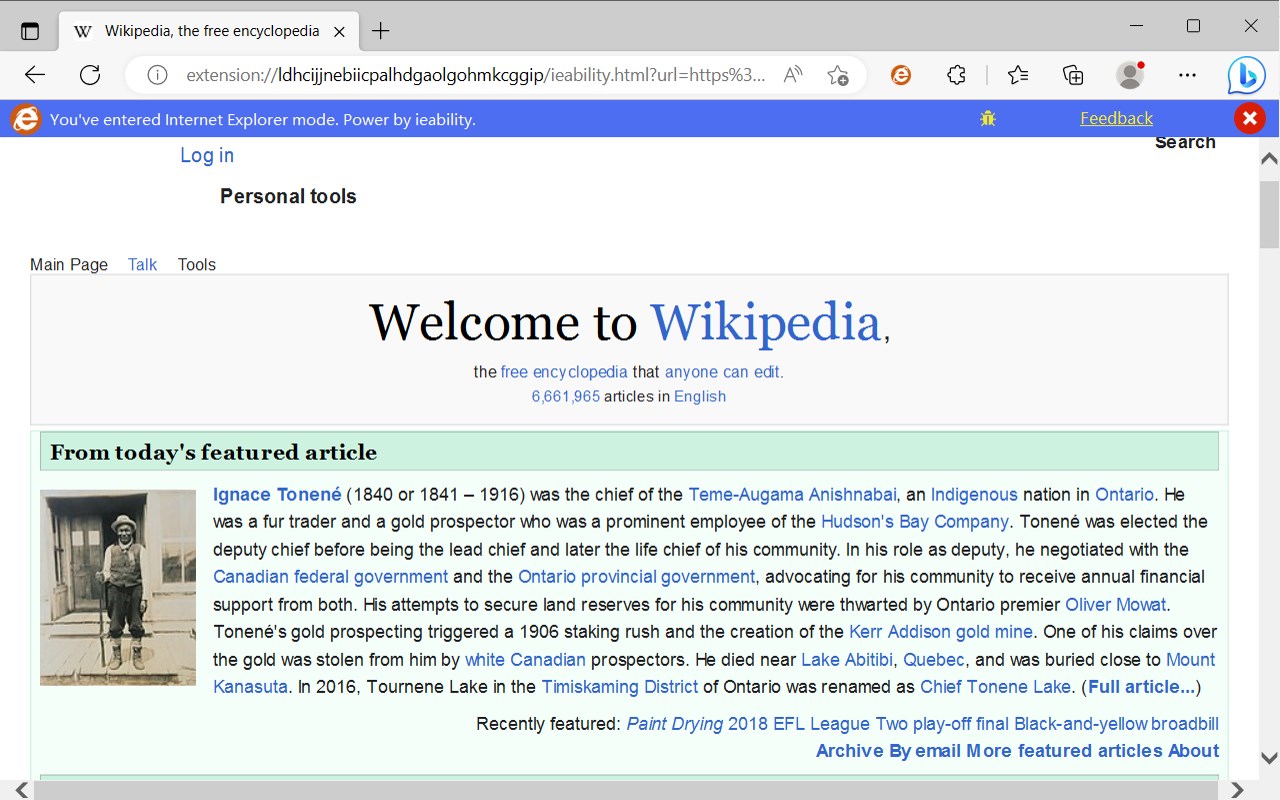Go back to the previous page
Screen dimensions: 1280x800
click(x=35, y=75)
